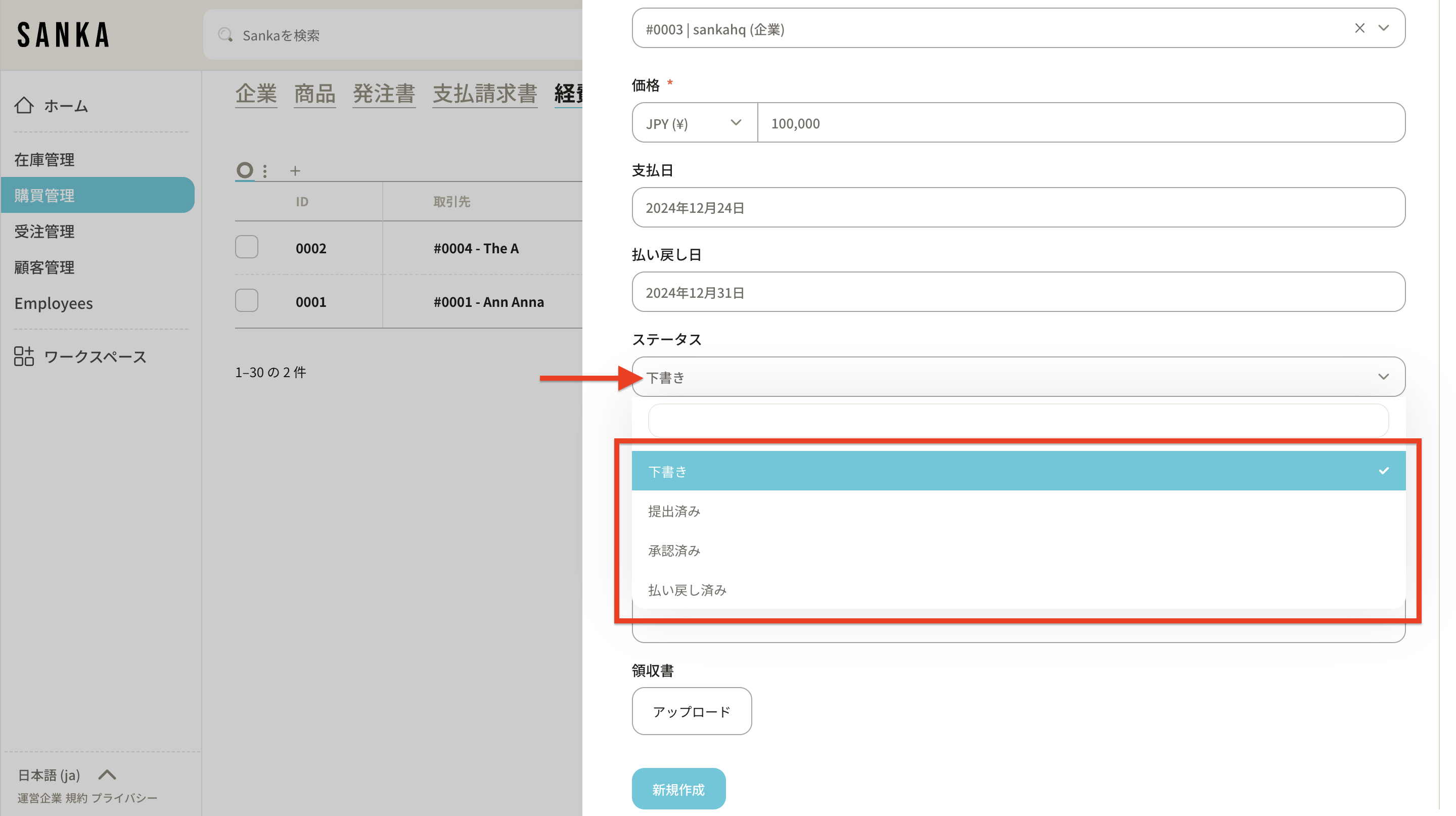1456x816 pixels.
Task: Collapse the ステータス dropdown
Action: [x=1383, y=377]
